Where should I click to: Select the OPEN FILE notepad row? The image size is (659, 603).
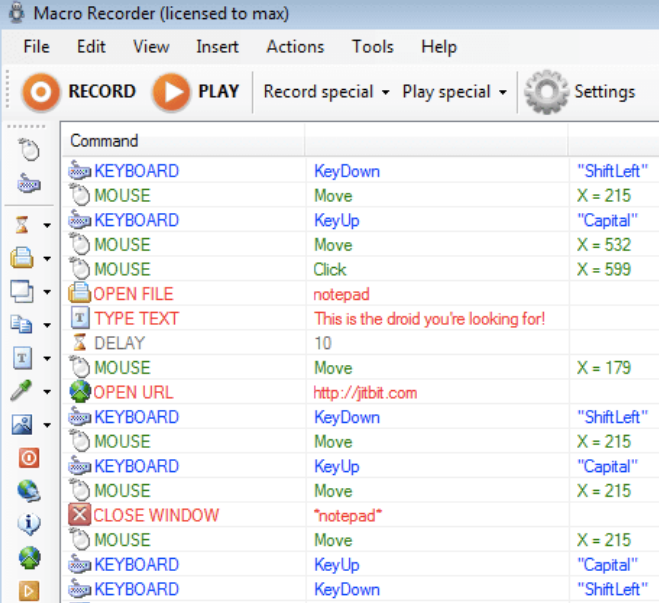(361, 294)
